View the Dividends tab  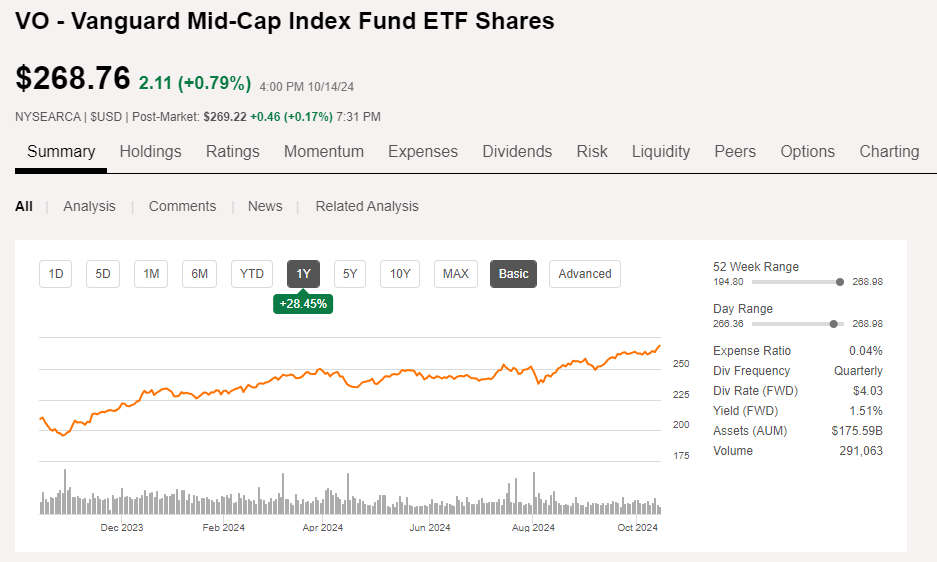coord(517,151)
